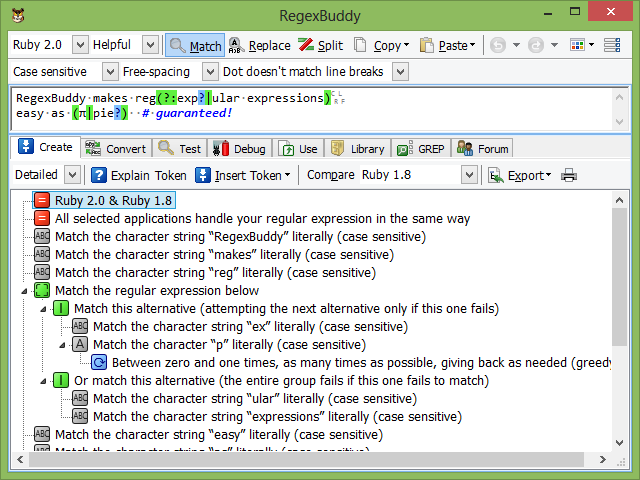This screenshot has height=480, width=640.
Task: Switch to the Library tab
Action: click(x=358, y=149)
